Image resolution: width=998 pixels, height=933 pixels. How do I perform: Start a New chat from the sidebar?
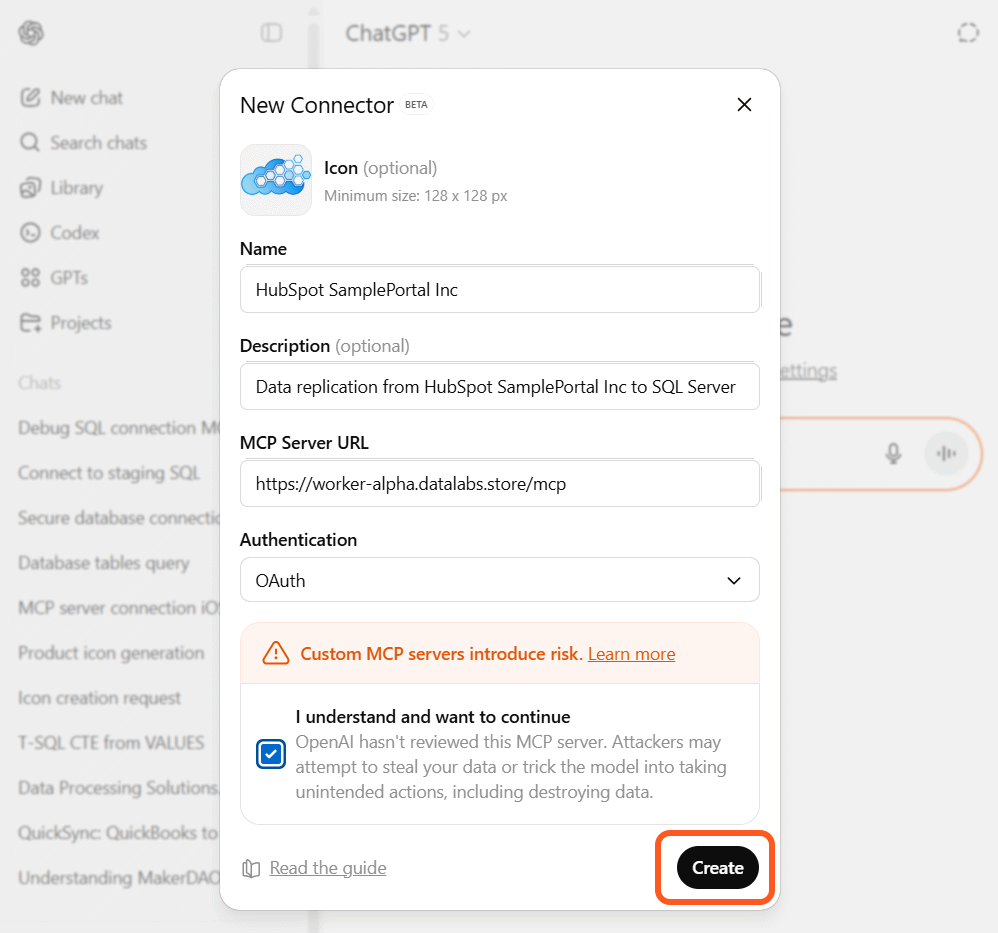tap(86, 97)
